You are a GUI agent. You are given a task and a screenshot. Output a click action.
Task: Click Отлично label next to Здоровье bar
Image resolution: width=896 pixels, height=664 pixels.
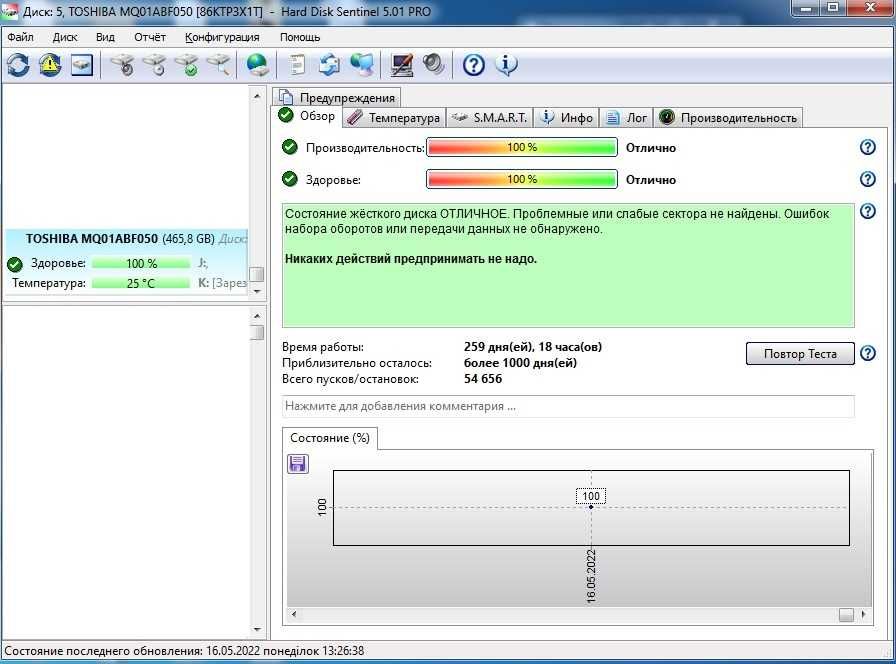click(651, 180)
